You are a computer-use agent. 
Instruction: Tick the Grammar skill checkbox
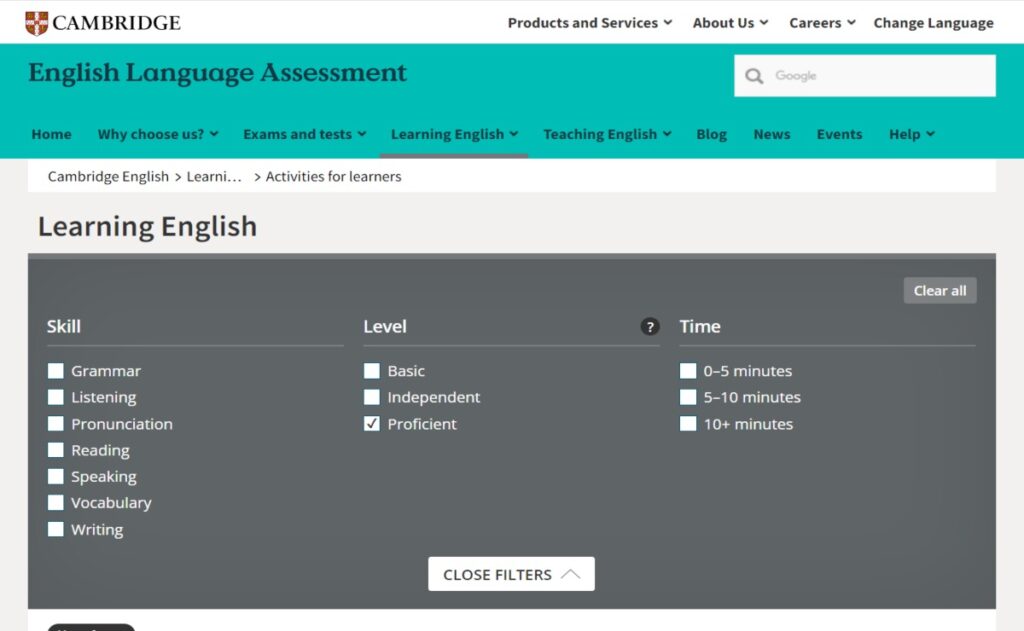point(56,371)
